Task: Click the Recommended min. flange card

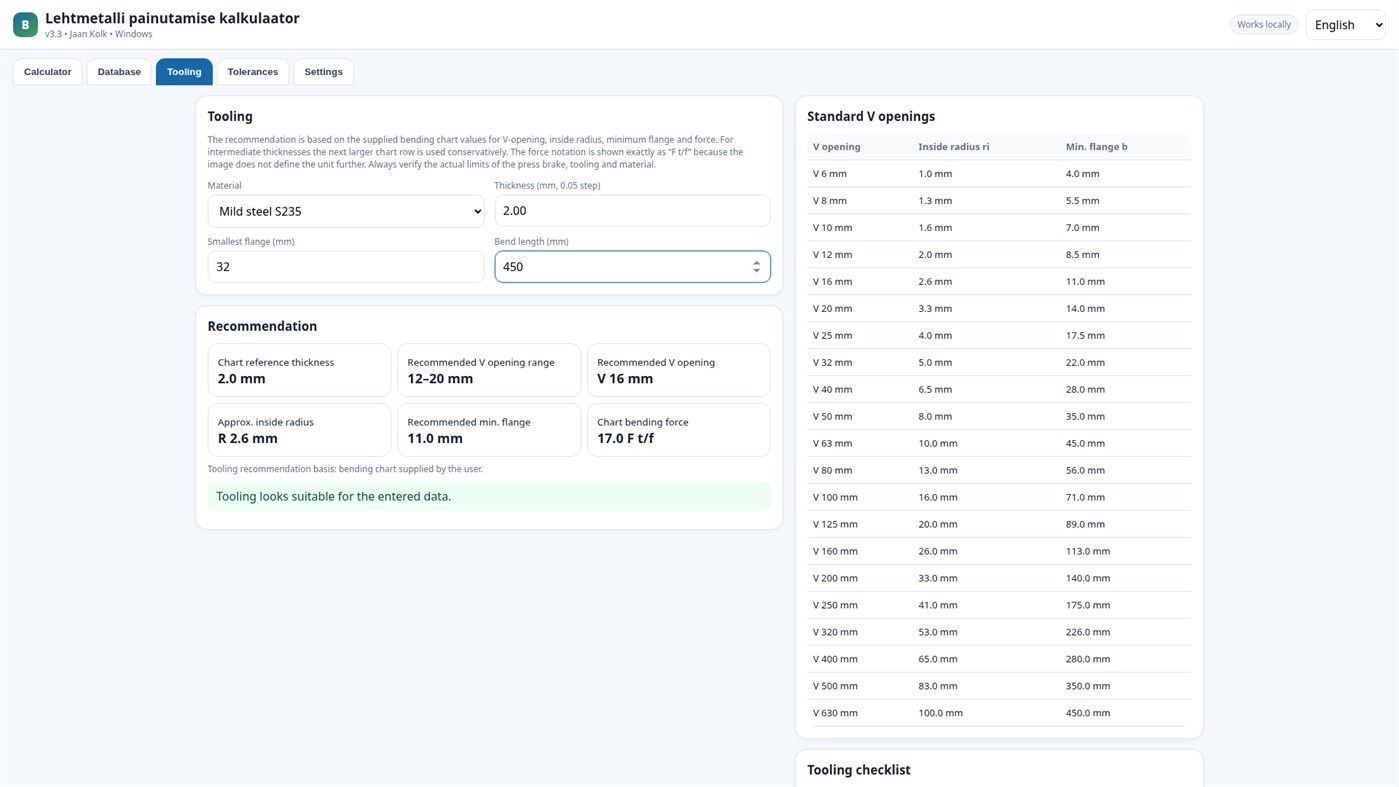Action: coord(489,430)
